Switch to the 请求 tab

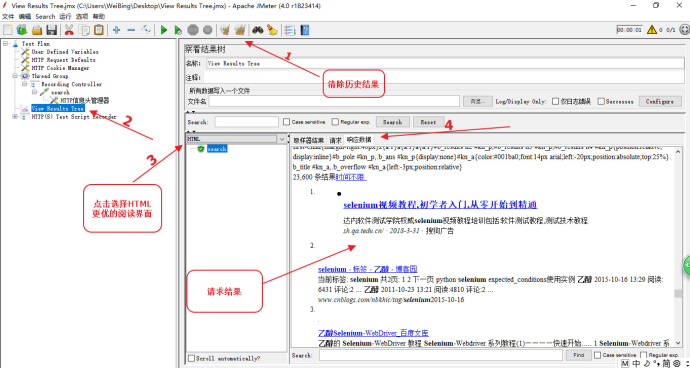click(335, 140)
